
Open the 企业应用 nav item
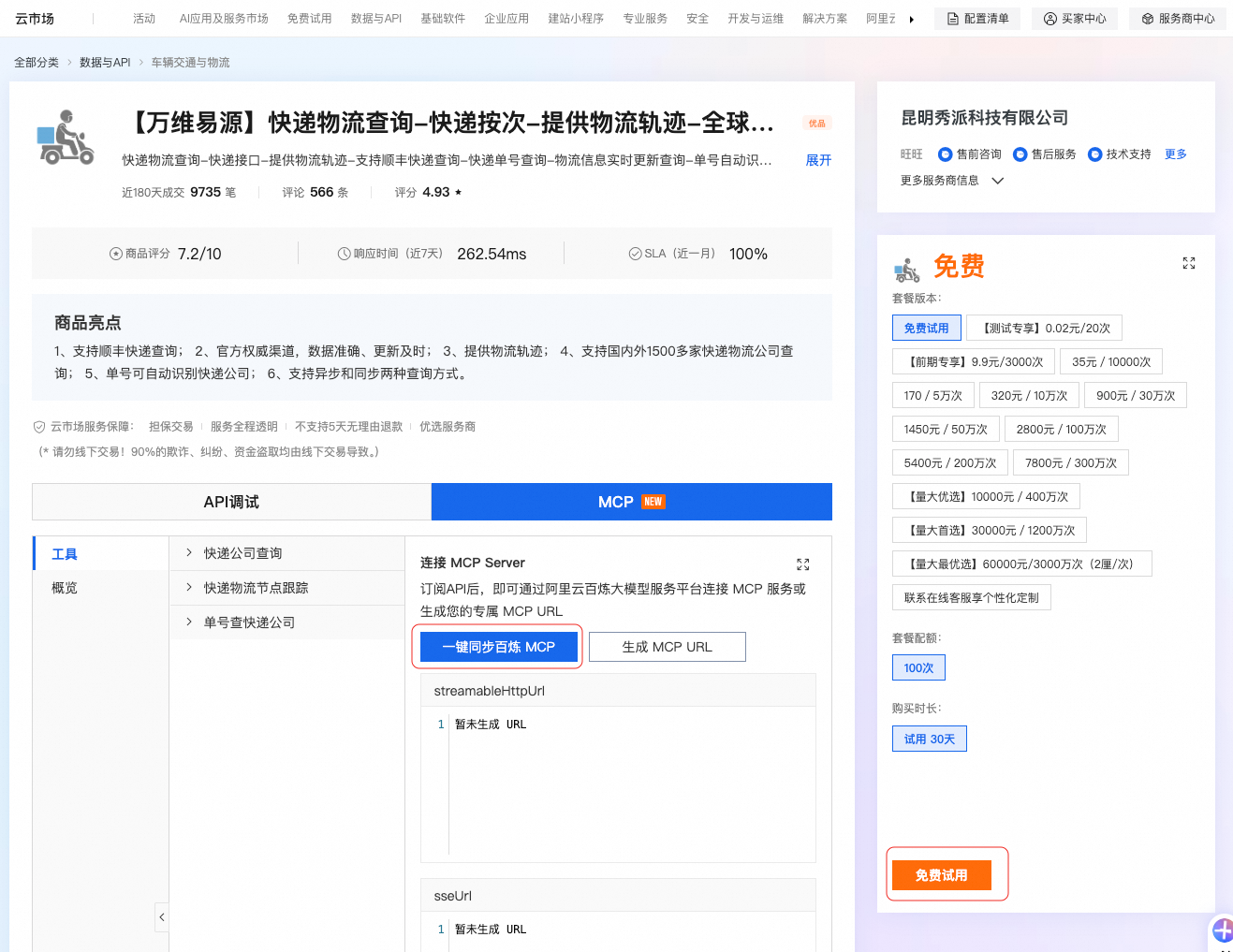[x=506, y=19]
